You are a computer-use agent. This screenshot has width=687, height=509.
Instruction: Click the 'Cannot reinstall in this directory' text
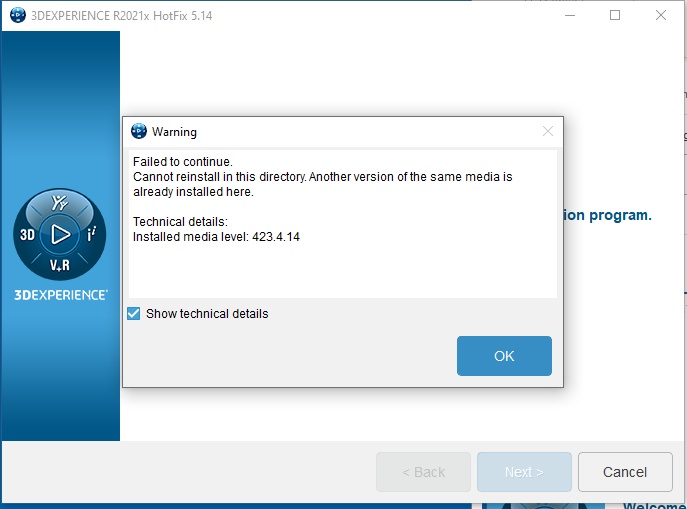pos(220,177)
